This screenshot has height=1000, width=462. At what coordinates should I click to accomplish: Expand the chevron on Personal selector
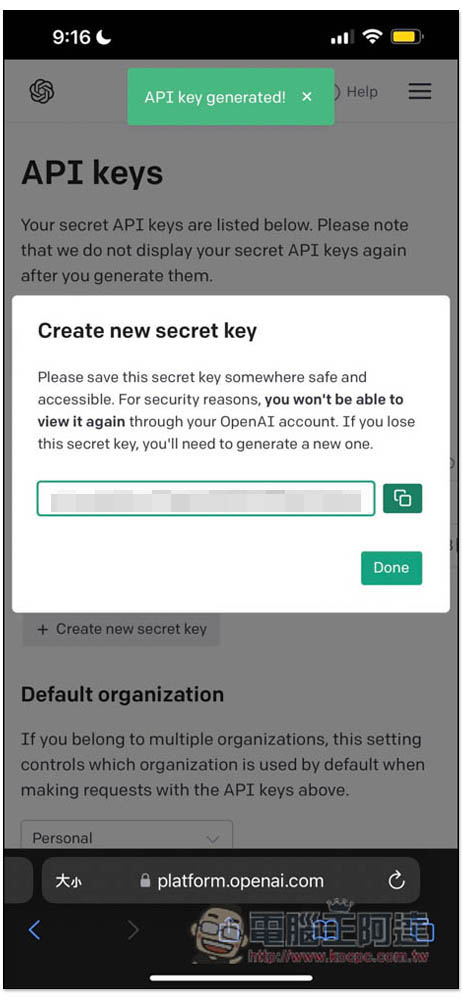click(213, 839)
